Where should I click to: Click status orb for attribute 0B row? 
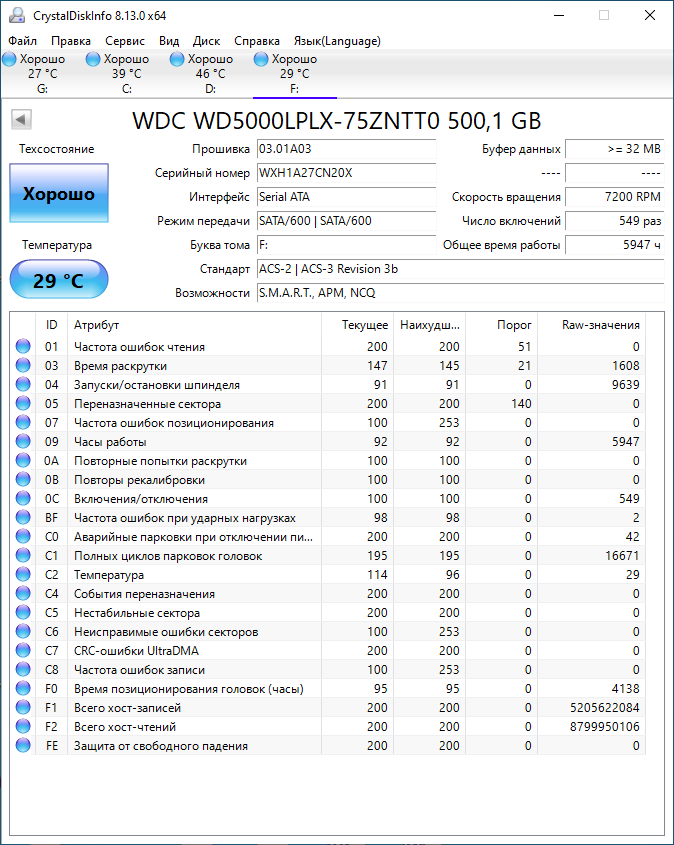(x=23, y=479)
